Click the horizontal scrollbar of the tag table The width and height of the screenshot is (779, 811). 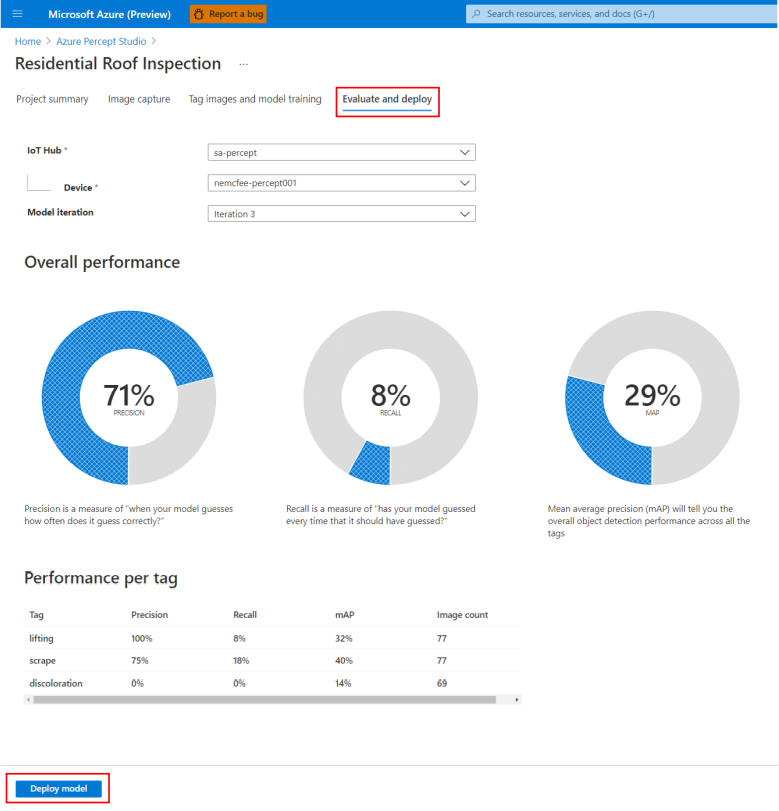pos(265,700)
